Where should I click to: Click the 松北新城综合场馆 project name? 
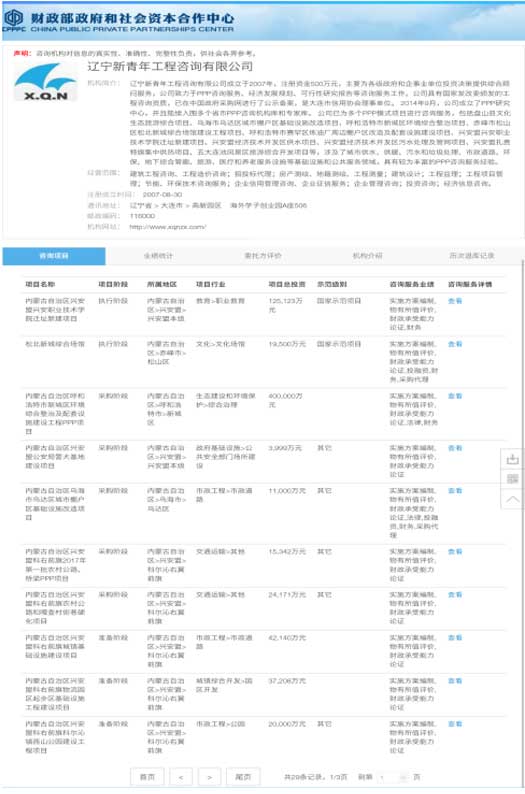(55, 344)
